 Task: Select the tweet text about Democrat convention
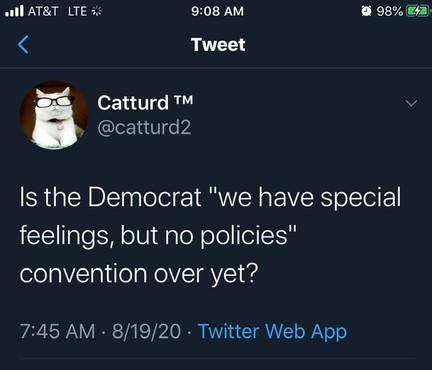point(210,235)
